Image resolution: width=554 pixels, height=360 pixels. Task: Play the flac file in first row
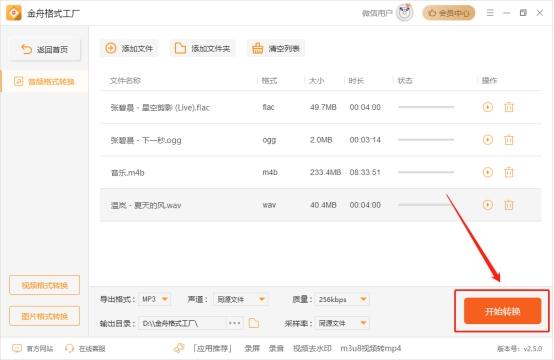(488, 107)
